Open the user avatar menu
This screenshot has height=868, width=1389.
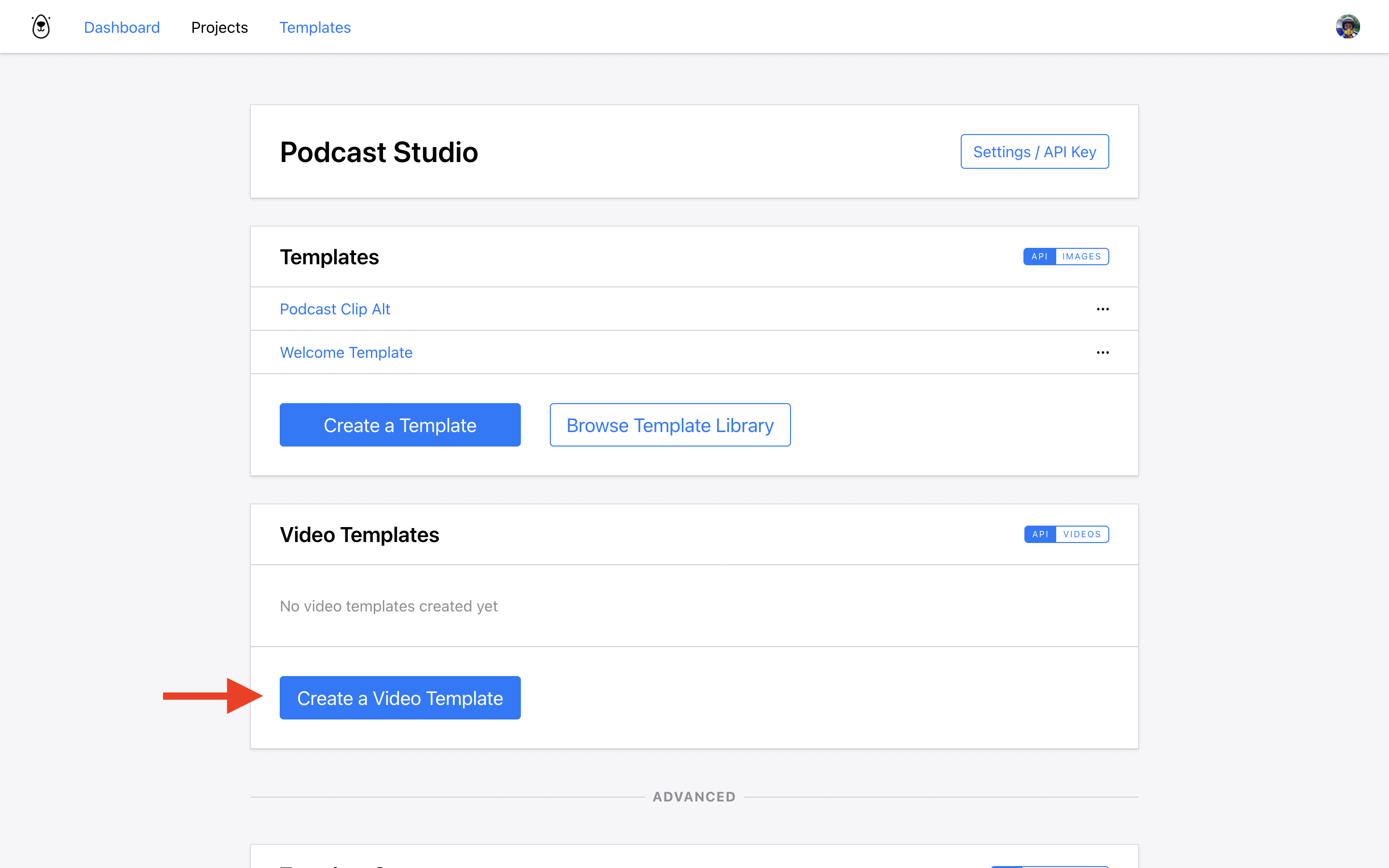tap(1347, 27)
